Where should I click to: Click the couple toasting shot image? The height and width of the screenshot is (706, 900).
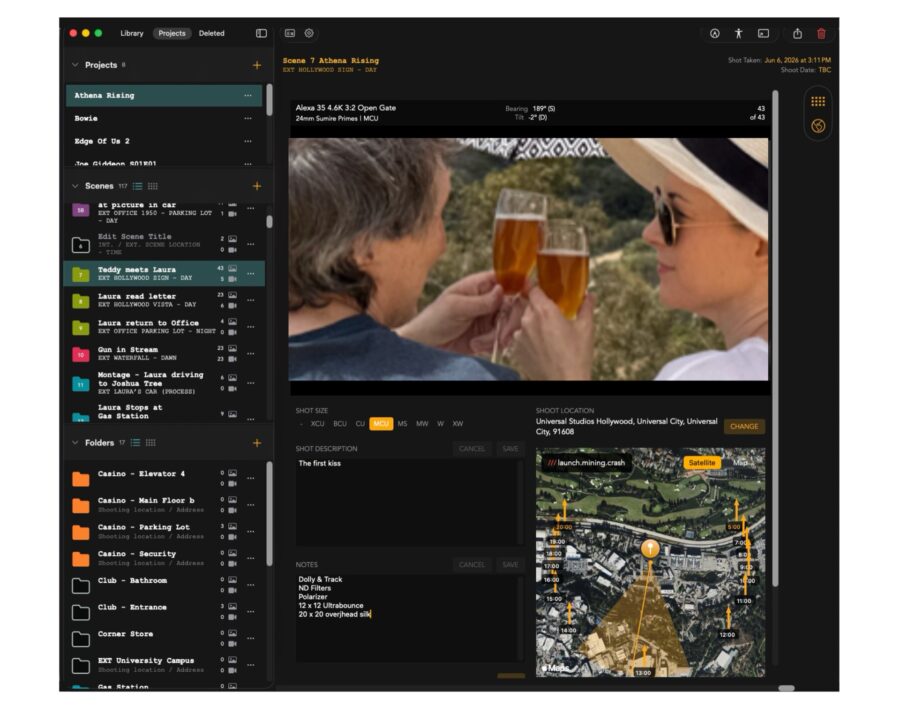528,259
